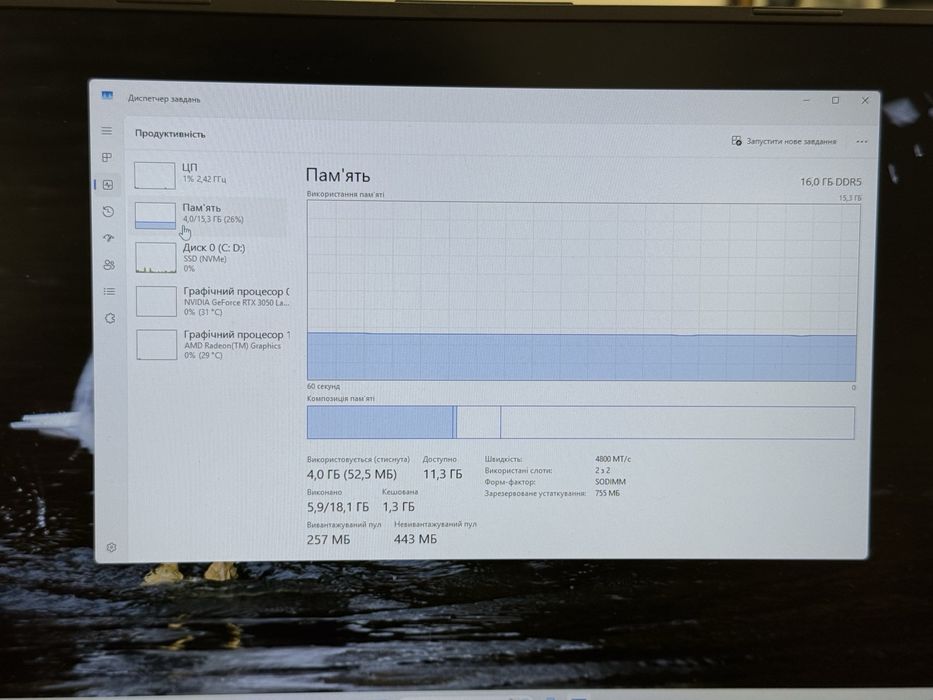Open the Details page list icon
This screenshot has width=933, height=700.
(109, 292)
